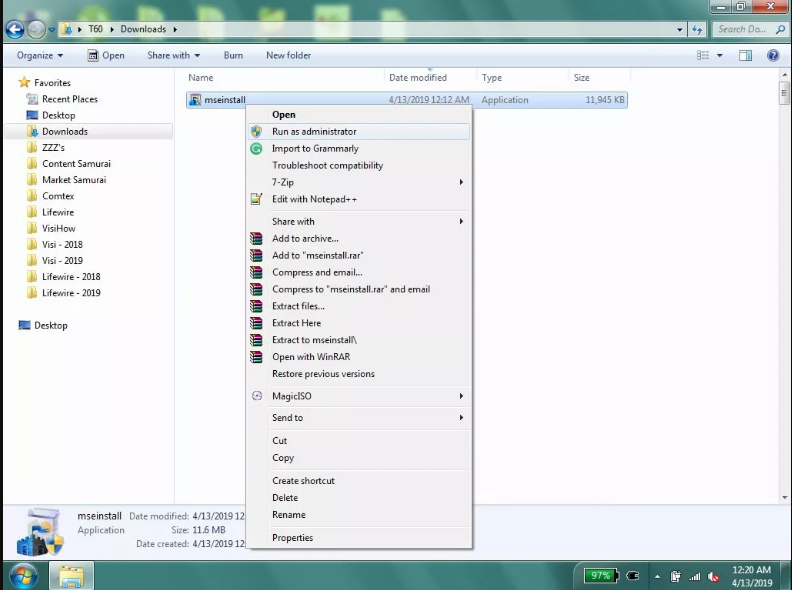This screenshot has height=590, width=792.
Task: Expand the Send to submenu
Action: [461, 418]
